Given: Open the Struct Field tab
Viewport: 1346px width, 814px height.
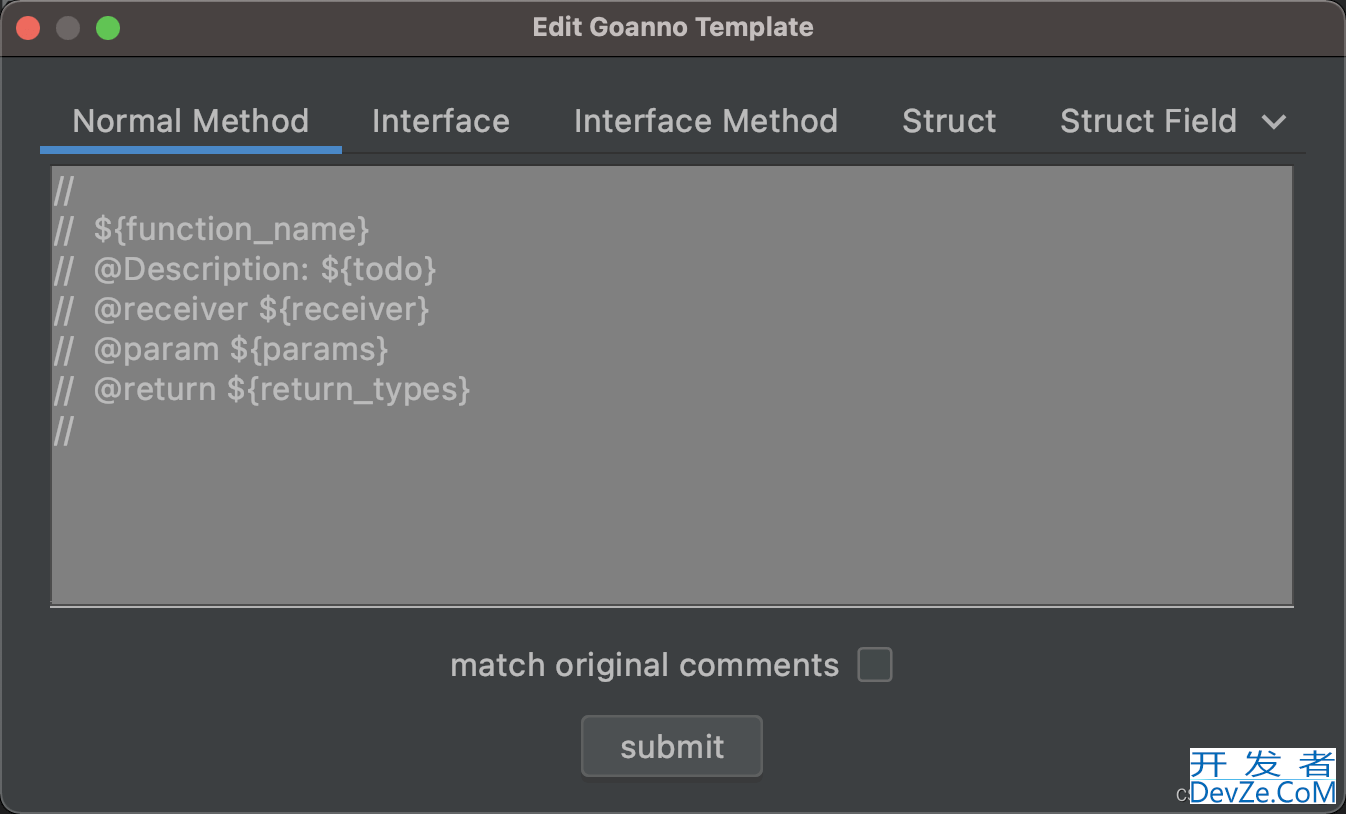Looking at the screenshot, I should [1148, 122].
